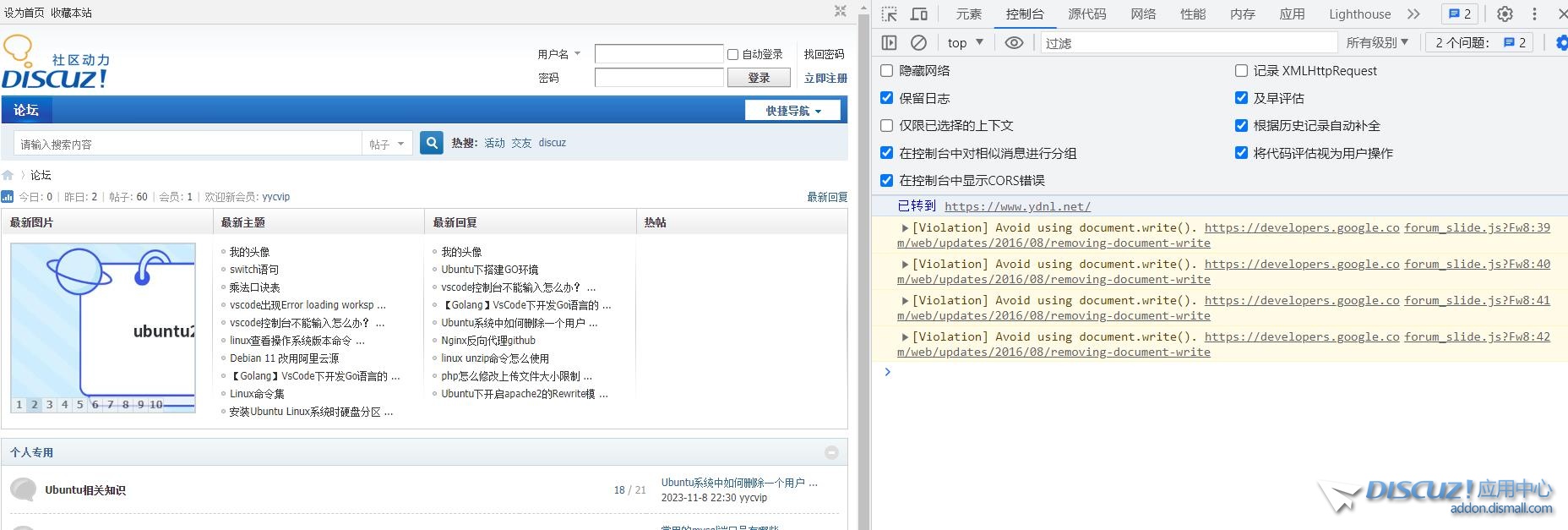Open the forum_slide.js?Fw8:39 source link
This screenshot has width=1568, height=530.
[1477, 227]
